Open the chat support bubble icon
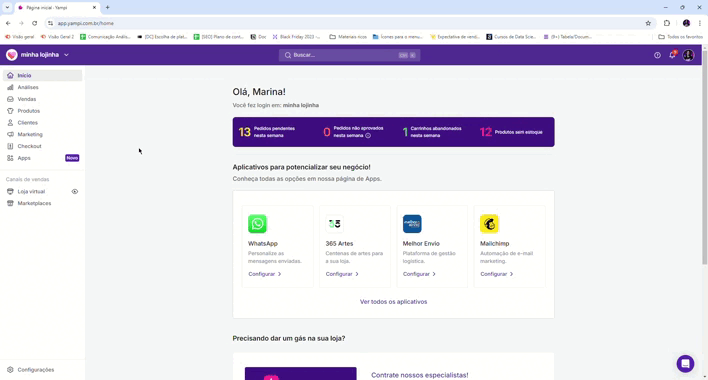 pyautogui.click(x=685, y=363)
